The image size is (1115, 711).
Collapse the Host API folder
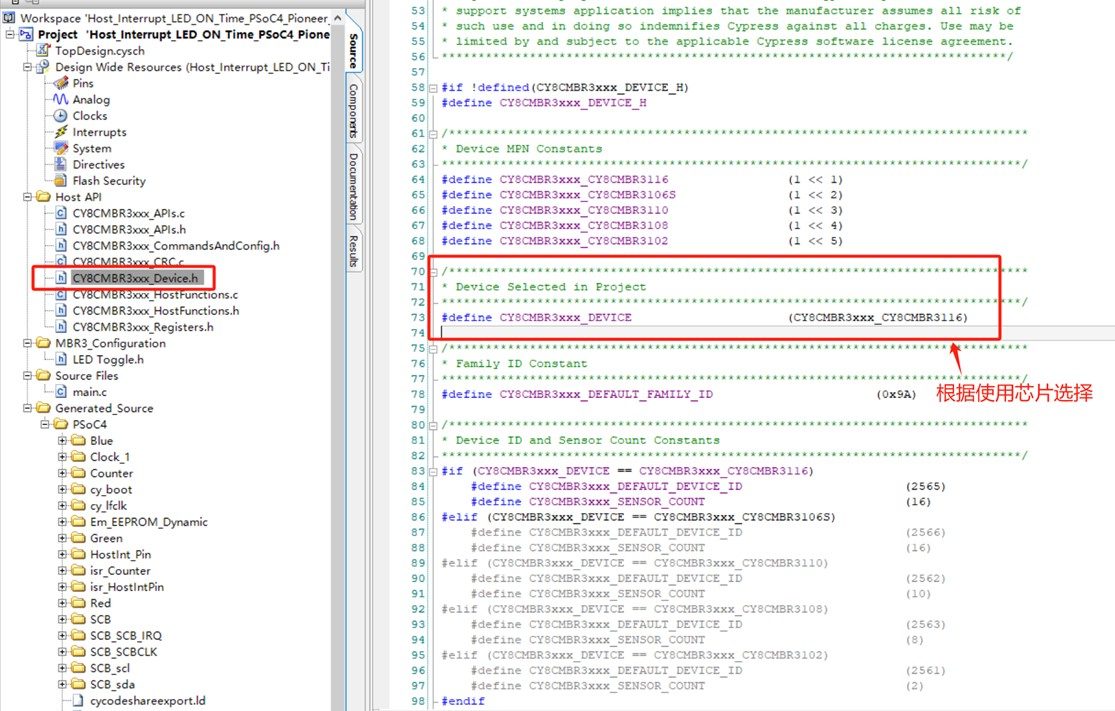coord(27,197)
